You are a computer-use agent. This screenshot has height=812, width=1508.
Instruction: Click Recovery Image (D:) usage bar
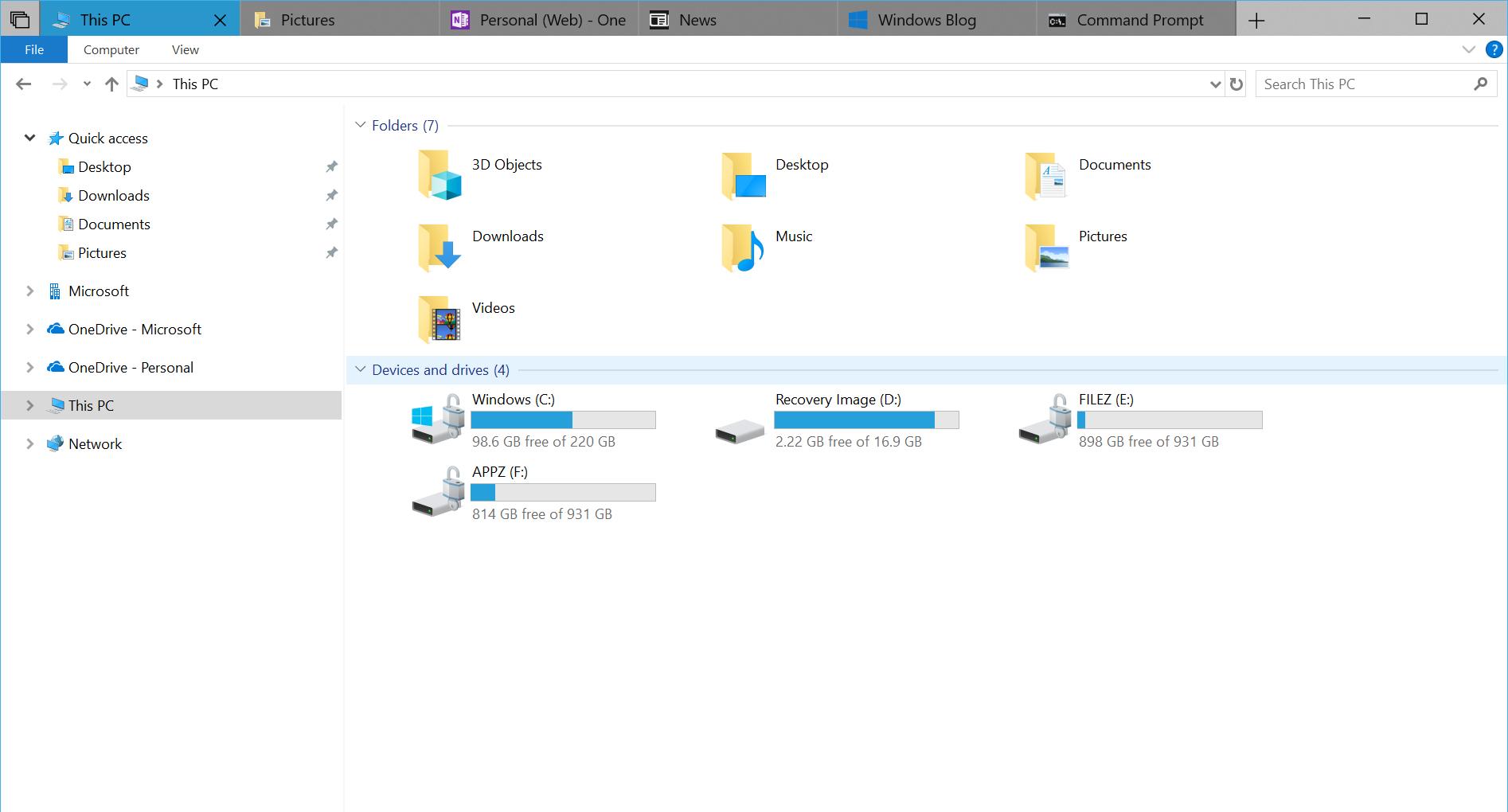pyautogui.click(x=866, y=420)
